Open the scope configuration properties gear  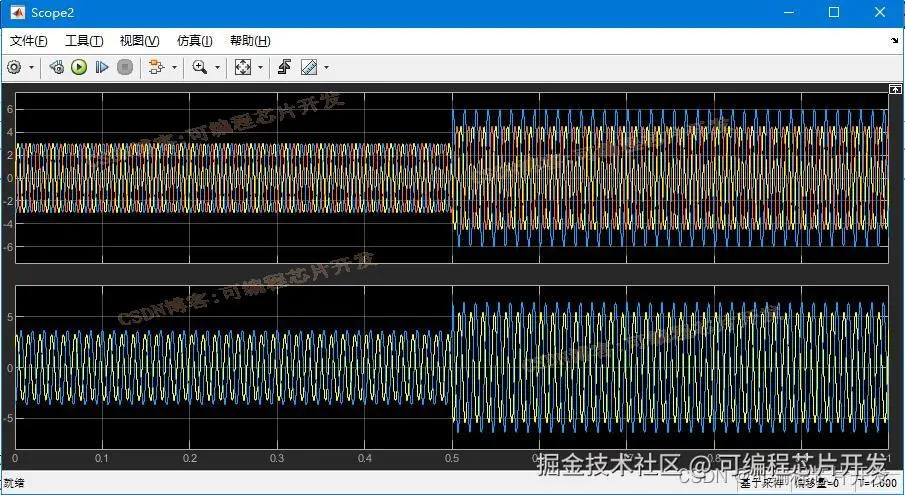tap(14, 68)
